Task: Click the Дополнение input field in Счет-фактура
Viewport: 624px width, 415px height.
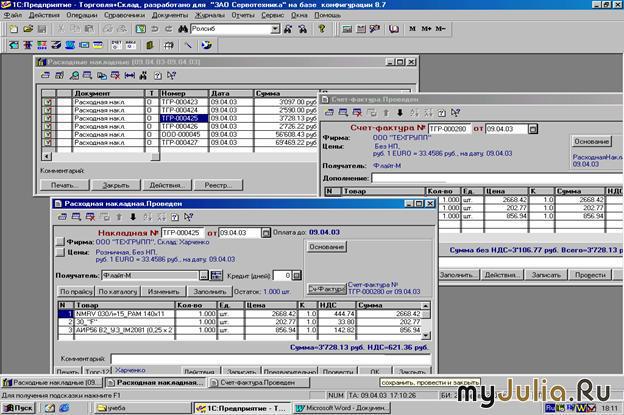Action: 497,178
